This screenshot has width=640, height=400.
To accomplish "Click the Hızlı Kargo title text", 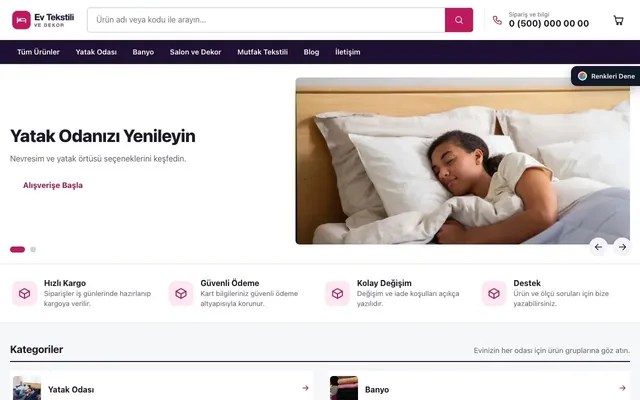I will (x=65, y=283).
